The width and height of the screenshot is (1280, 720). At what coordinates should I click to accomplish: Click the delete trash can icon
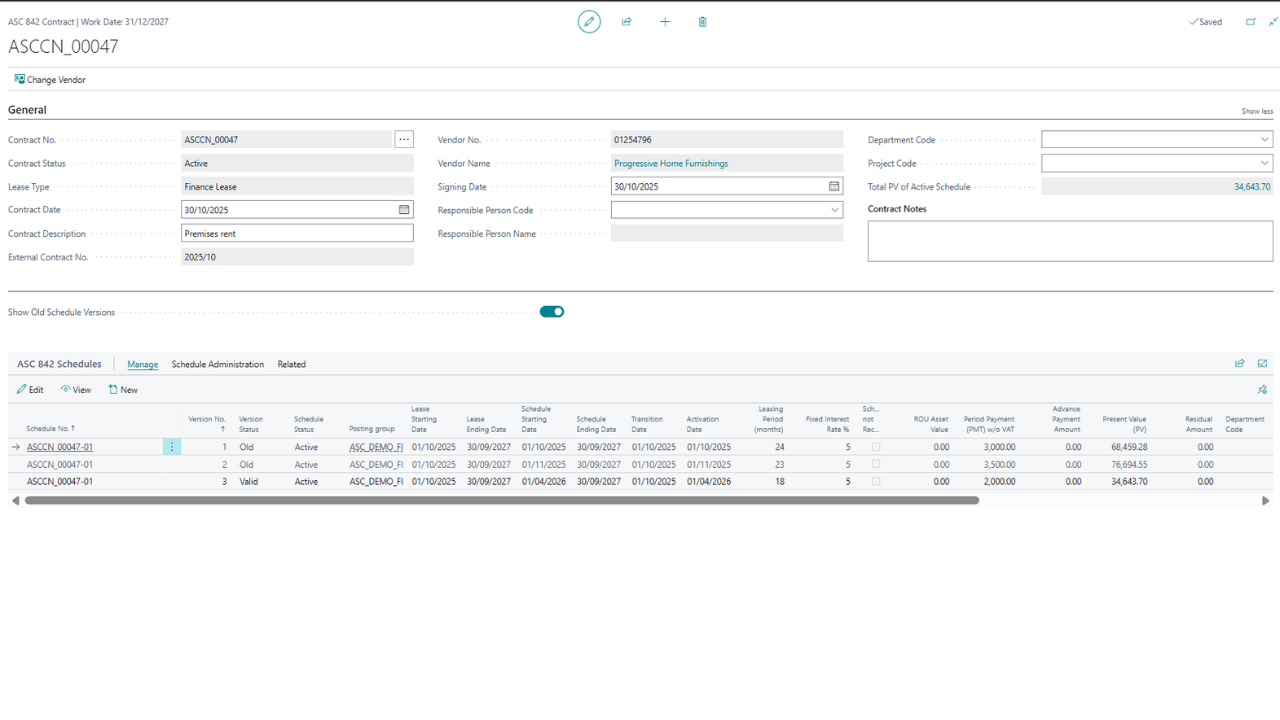(x=703, y=21)
